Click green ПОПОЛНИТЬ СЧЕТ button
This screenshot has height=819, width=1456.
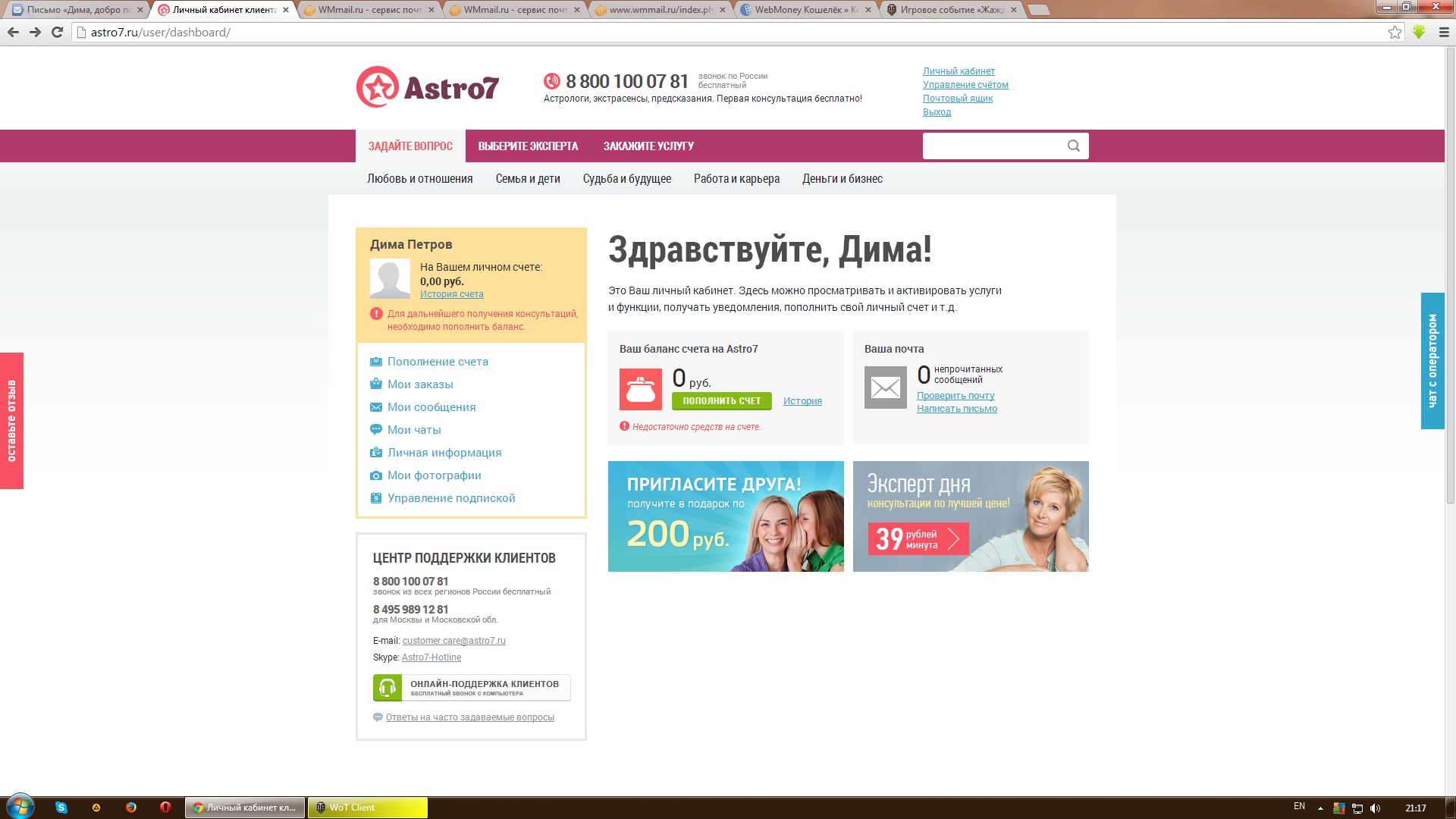(721, 400)
